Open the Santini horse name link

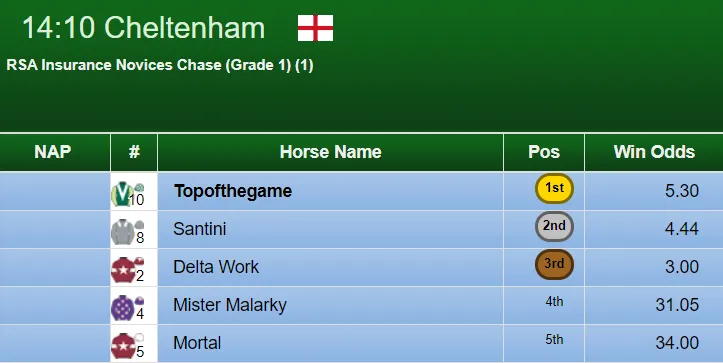click(200, 229)
